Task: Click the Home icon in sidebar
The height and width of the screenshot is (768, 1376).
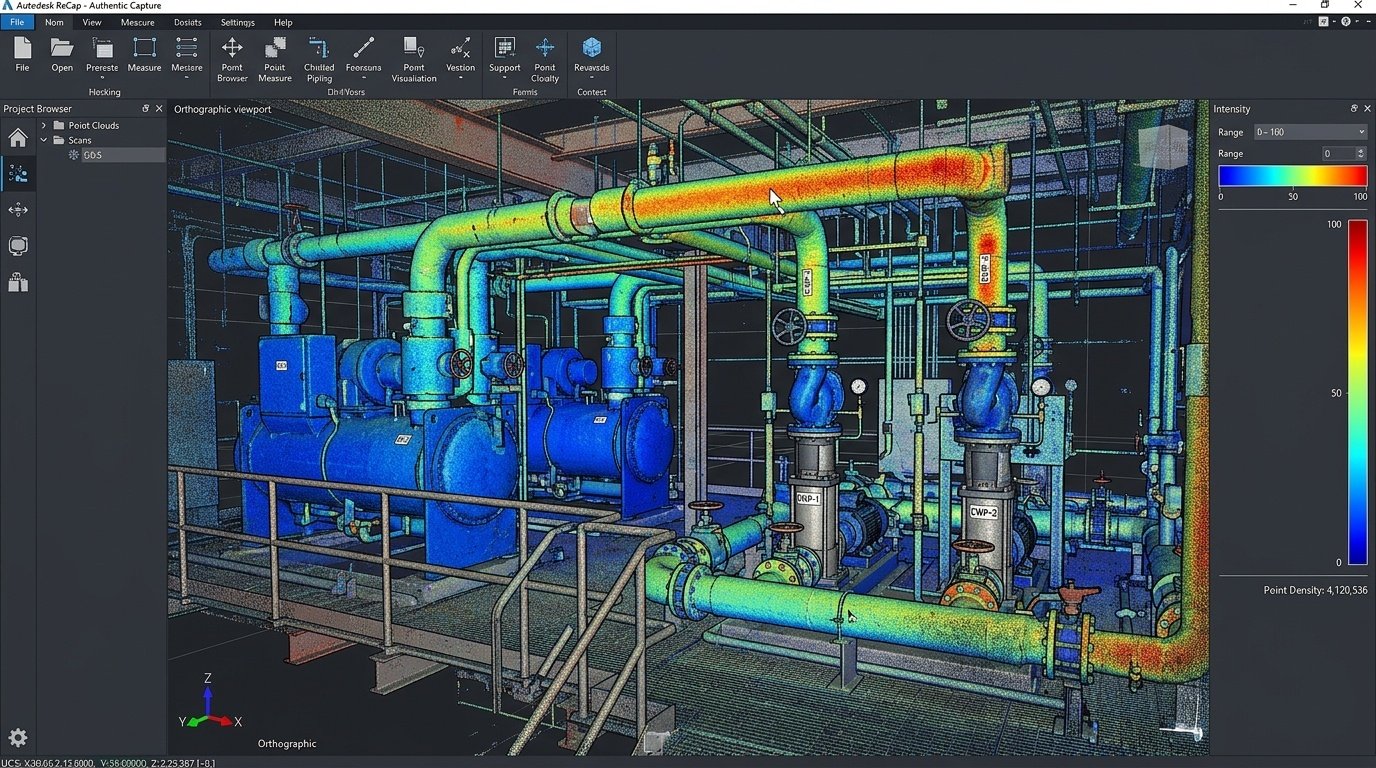Action: 18,138
